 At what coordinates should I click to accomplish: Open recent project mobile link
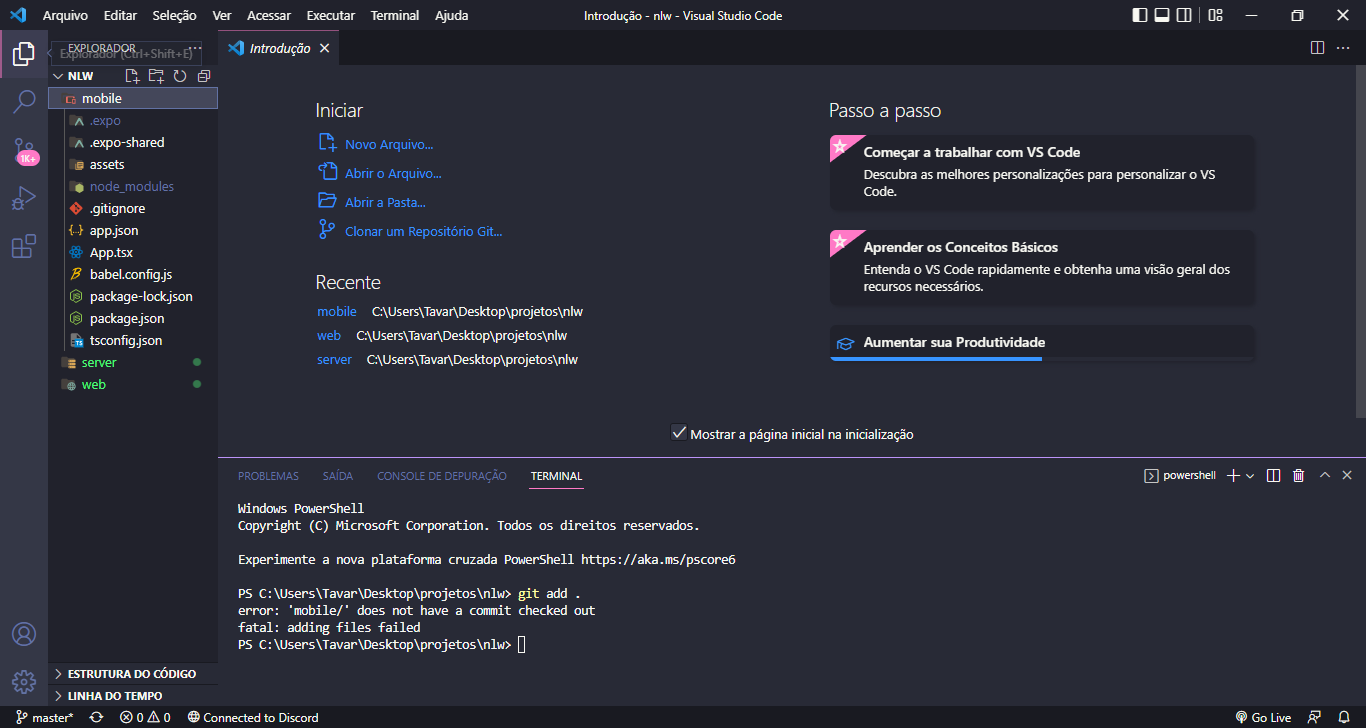pyautogui.click(x=337, y=312)
